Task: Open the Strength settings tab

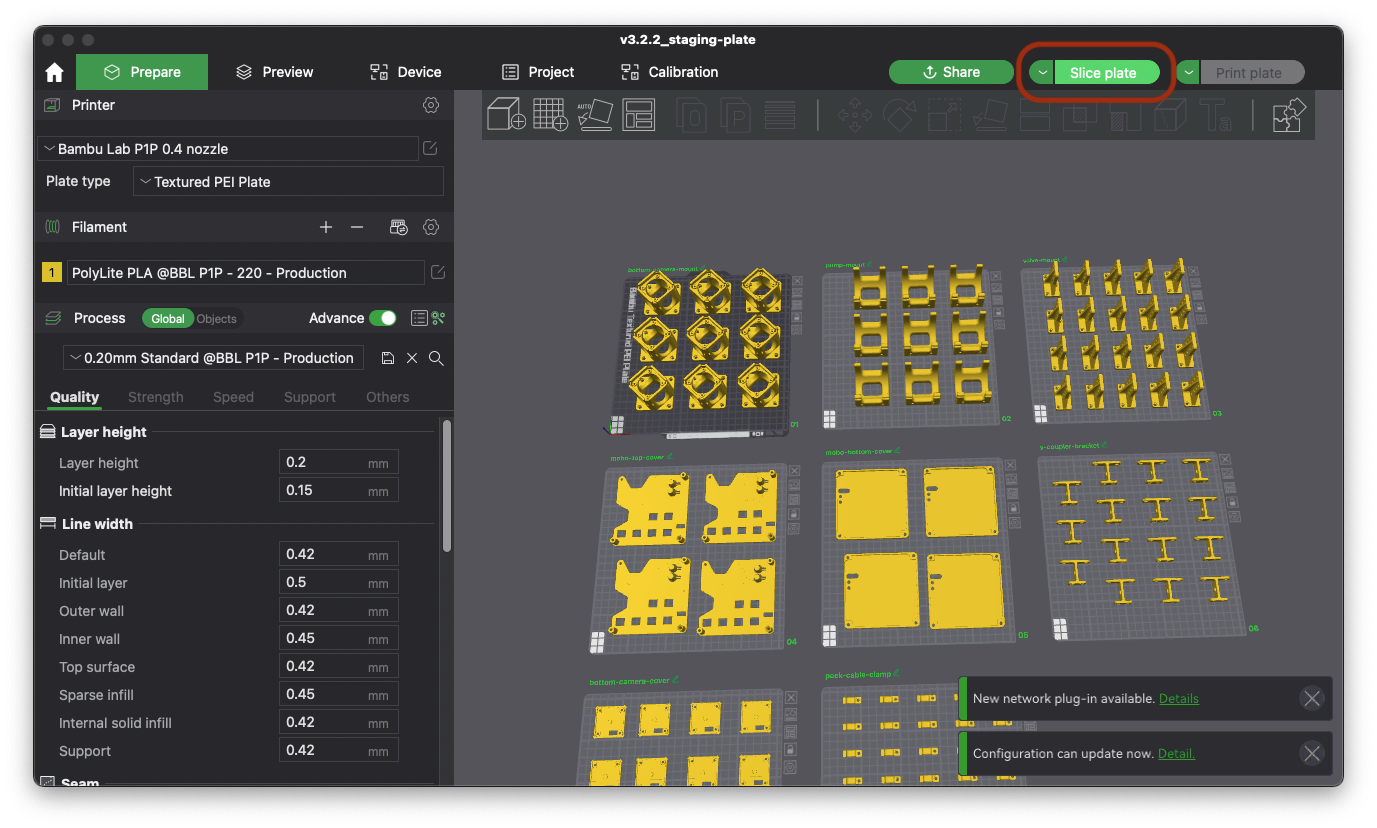Action: (156, 397)
